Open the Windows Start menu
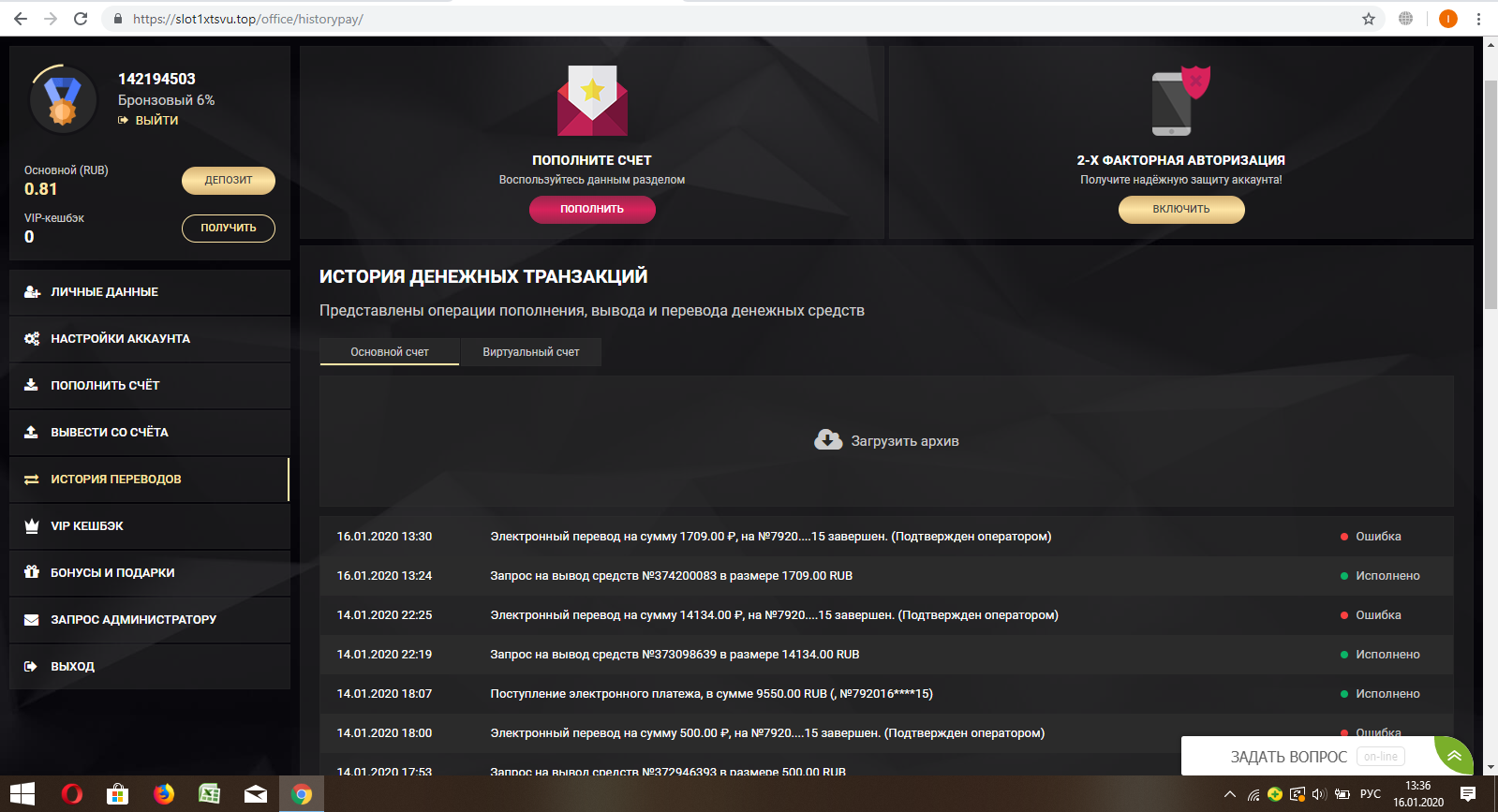 tap(22, 794)
